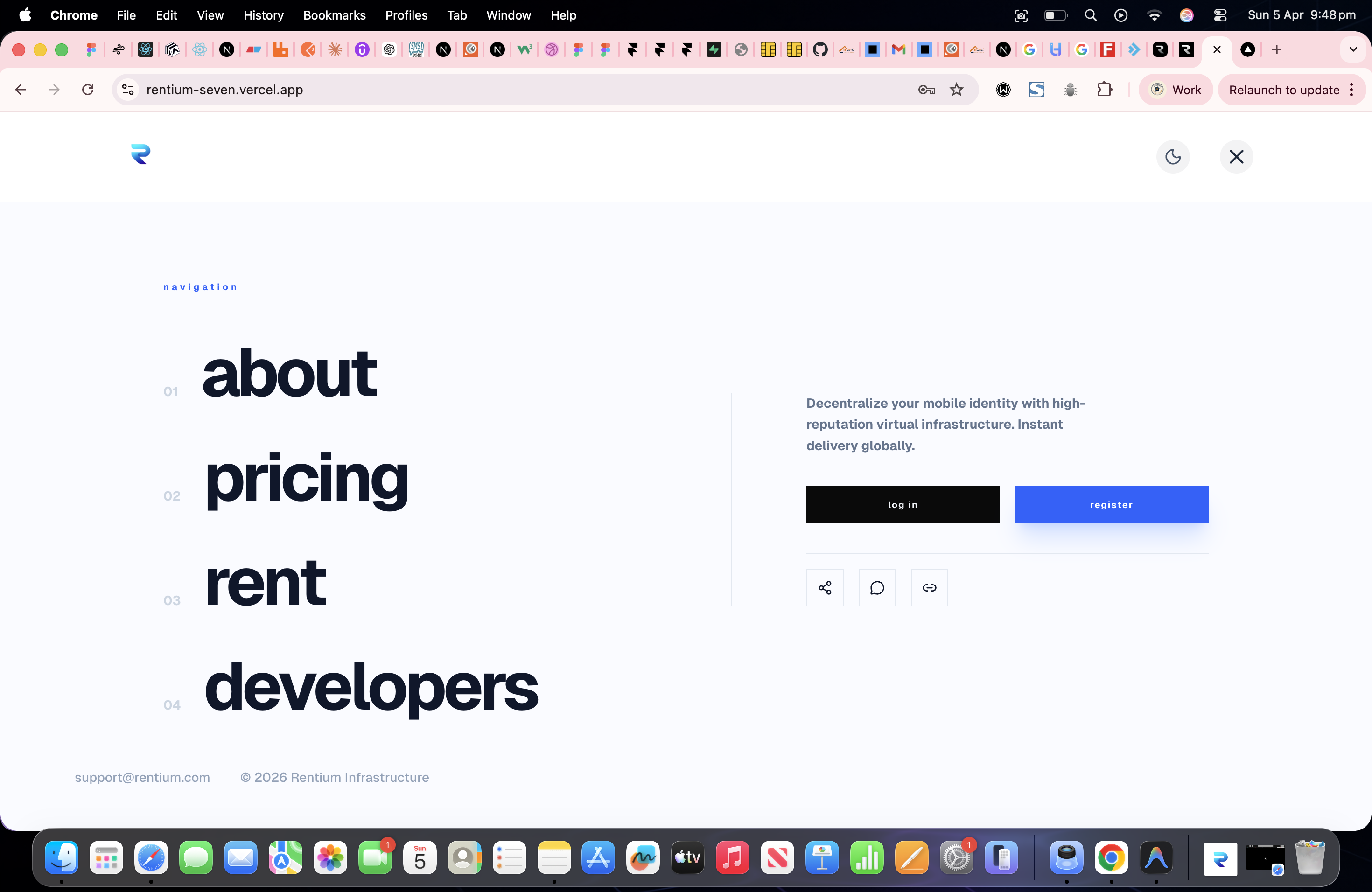Open Gmail from the bookmarks bar
The image size is (1372, 892).
pyautogui.click(x=898, y=49)
